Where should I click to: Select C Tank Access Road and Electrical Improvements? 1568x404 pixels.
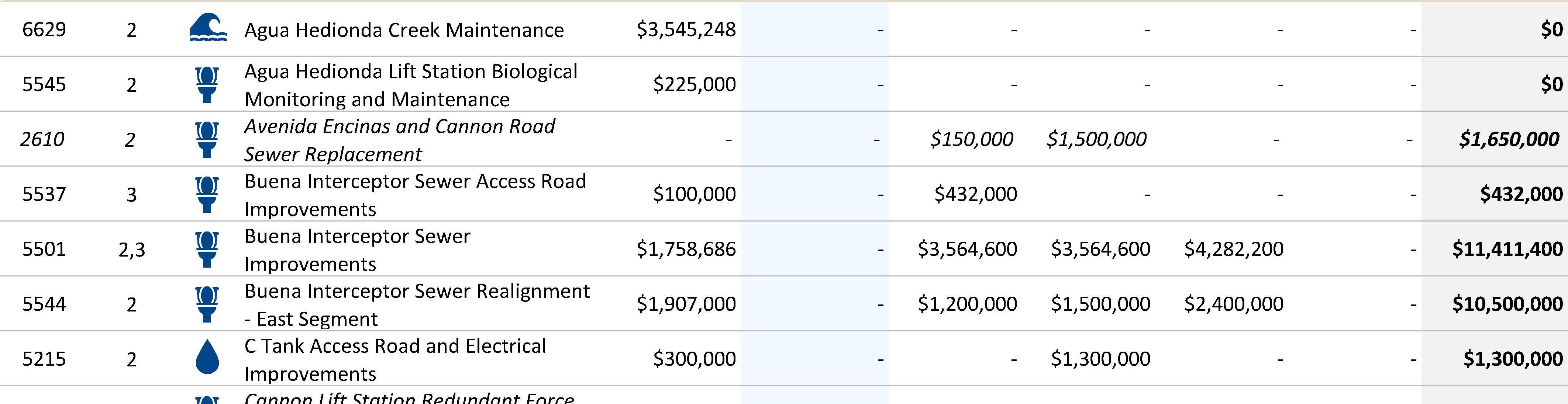(x=395, y=359)
